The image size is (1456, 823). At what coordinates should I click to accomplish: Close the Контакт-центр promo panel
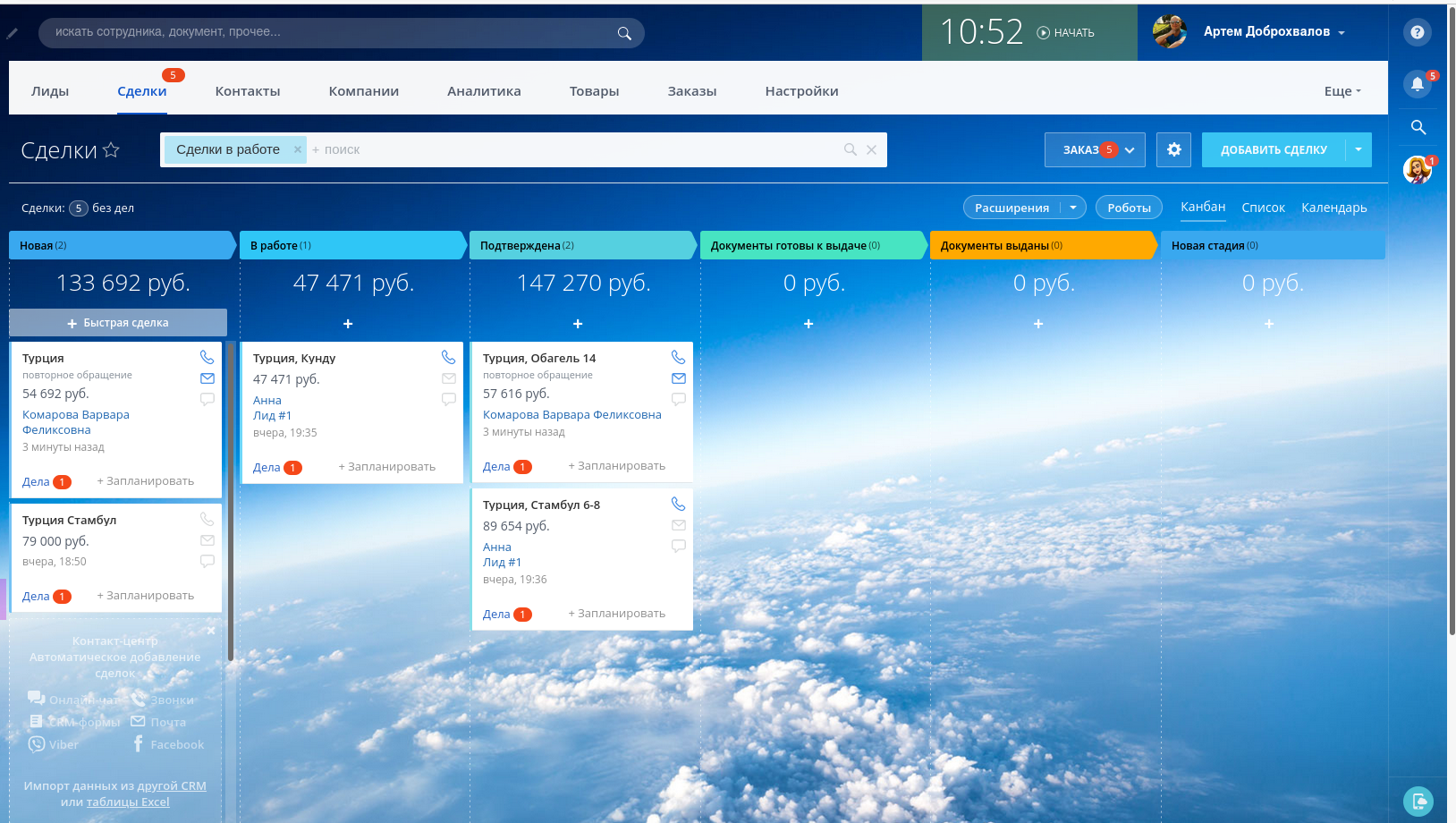point(211,631)
